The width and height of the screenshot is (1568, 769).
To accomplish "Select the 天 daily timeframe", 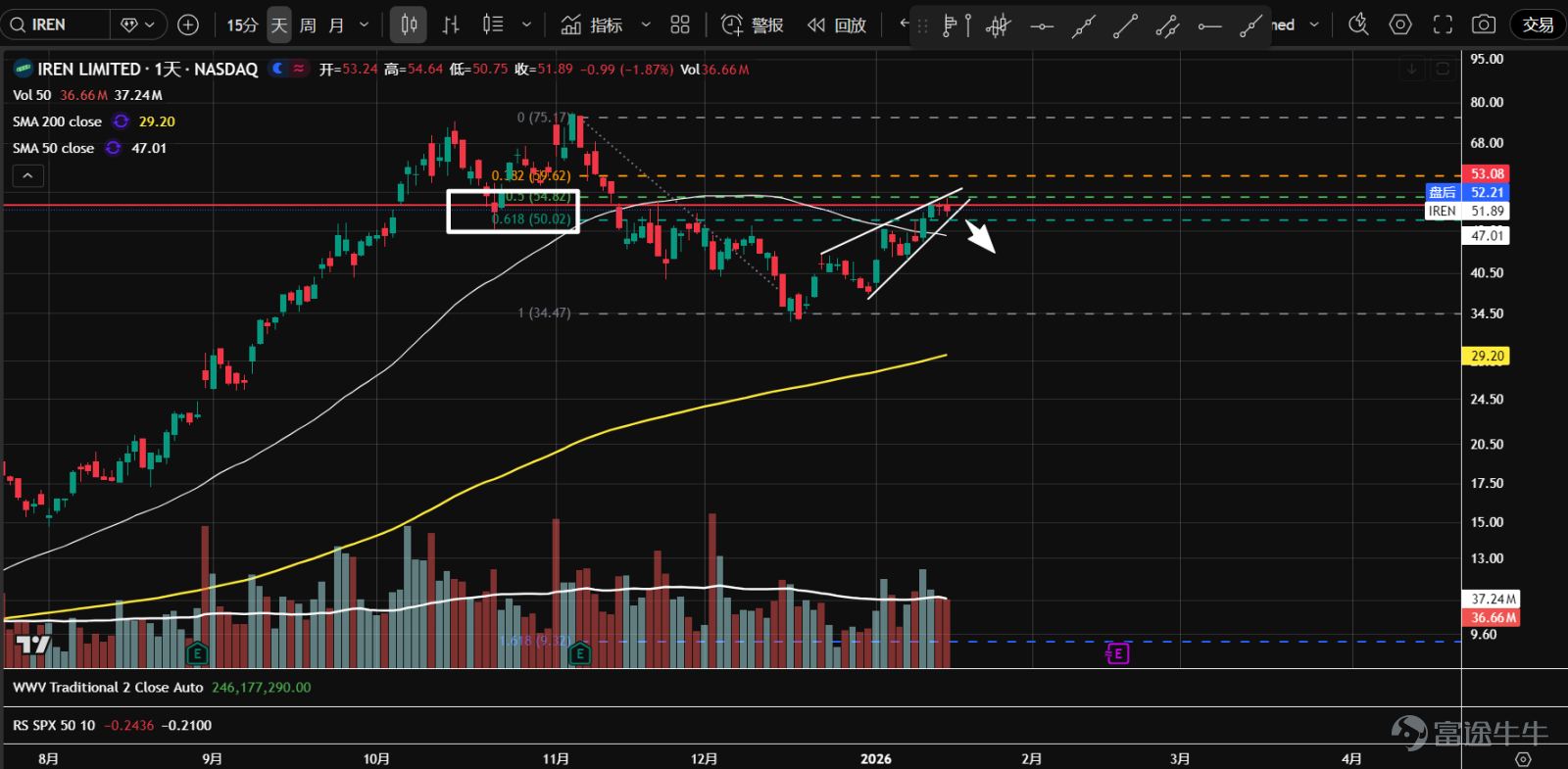I will tap(279, 24).
